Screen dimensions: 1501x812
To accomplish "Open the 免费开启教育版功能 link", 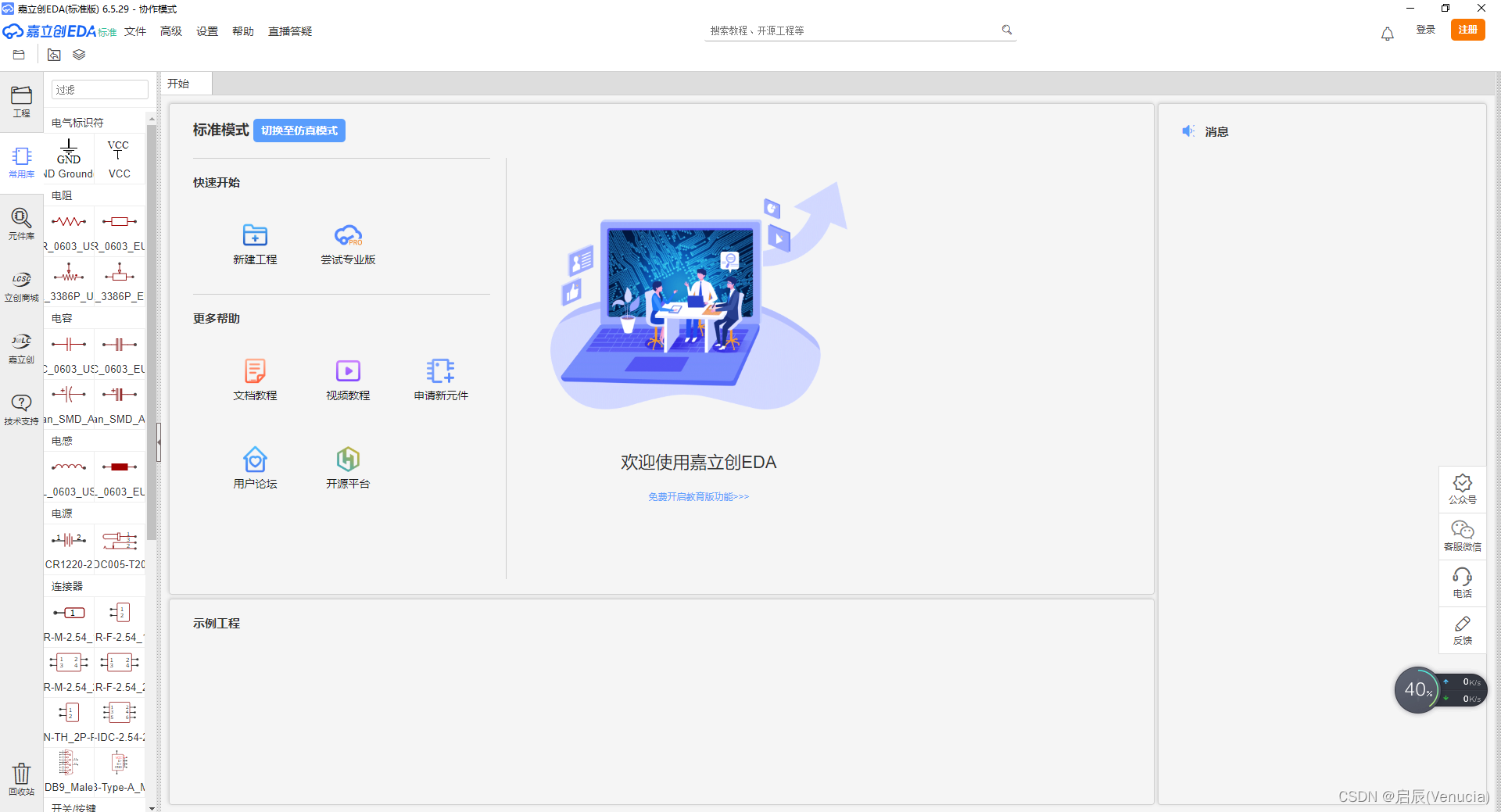I will [x=697, y=496].
